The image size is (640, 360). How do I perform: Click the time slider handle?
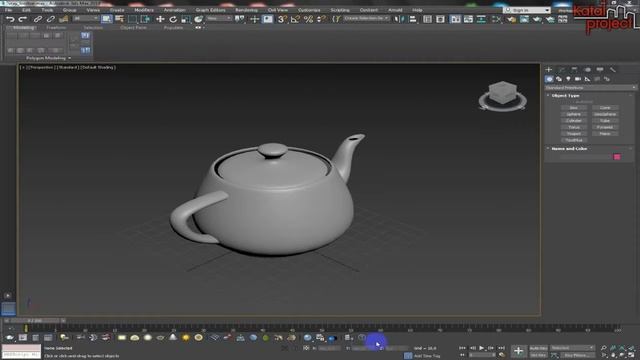point(34,320)
